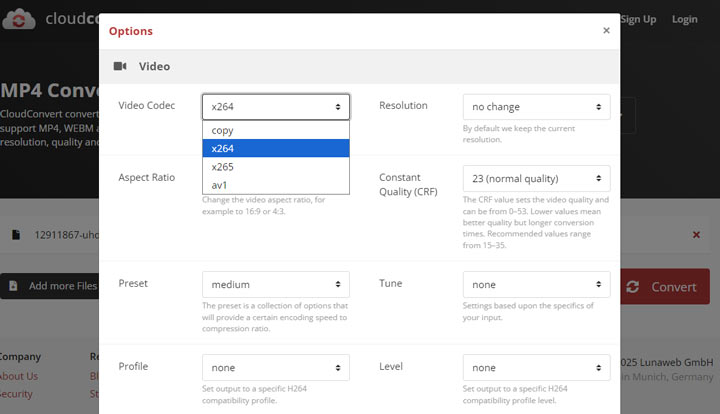Click the Aspect Ratio label

tap(146, 177)
